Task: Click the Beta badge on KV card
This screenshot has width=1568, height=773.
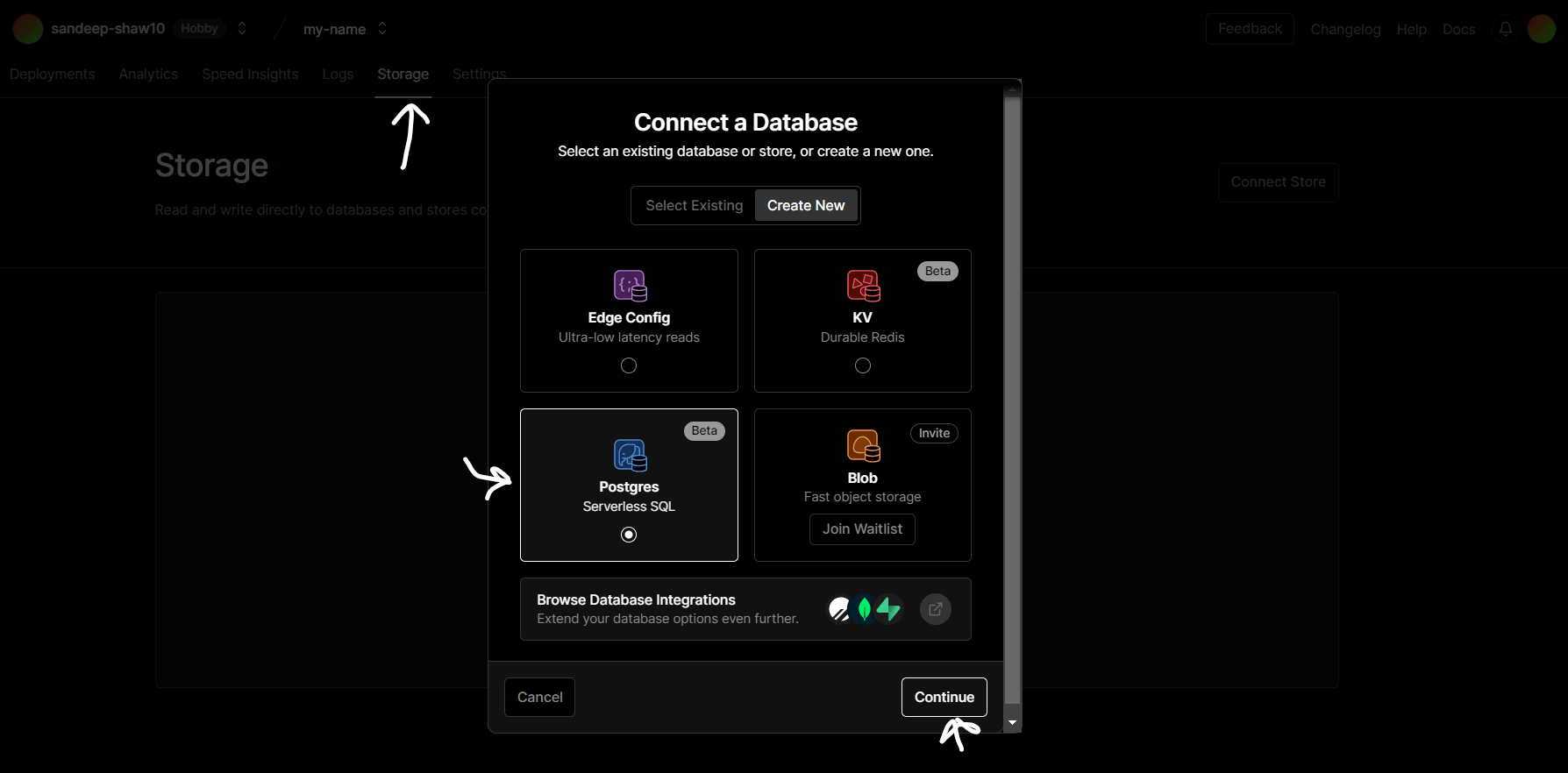Action: (937, 271)
